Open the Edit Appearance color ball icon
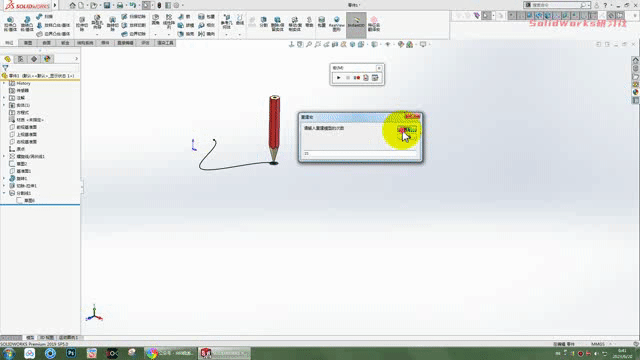 pos(401,44)
